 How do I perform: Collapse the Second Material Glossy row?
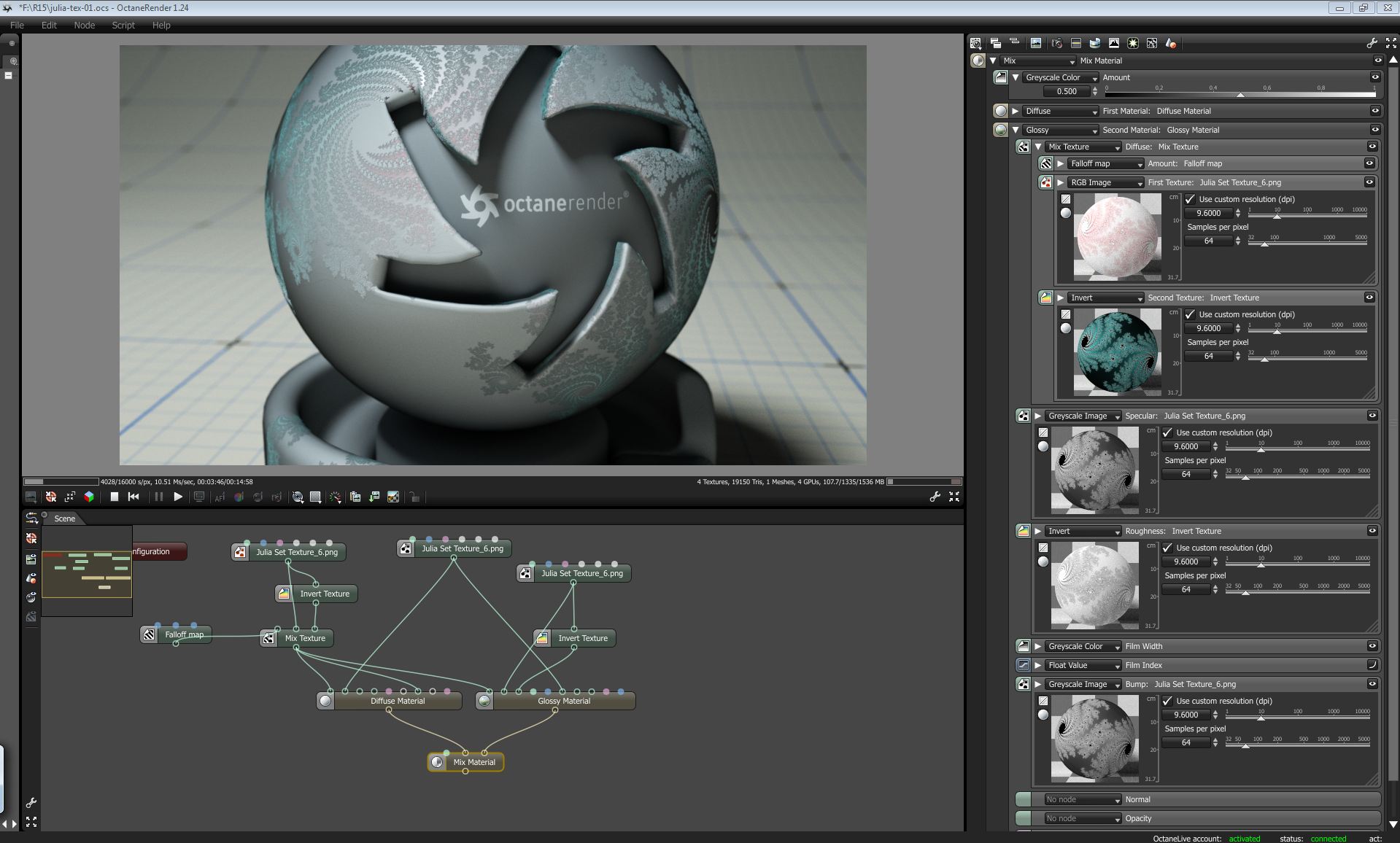(1016, 130)
